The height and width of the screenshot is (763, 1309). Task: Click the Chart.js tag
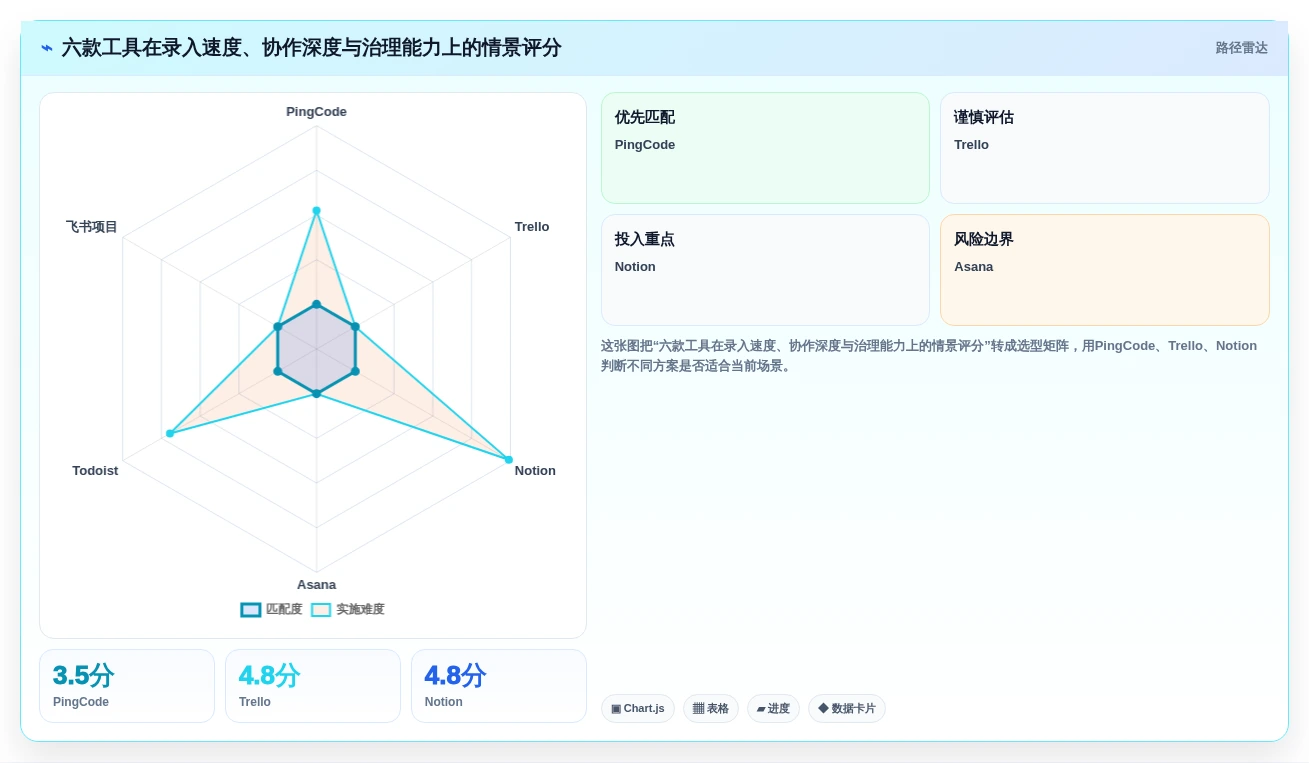click(638, 708)
